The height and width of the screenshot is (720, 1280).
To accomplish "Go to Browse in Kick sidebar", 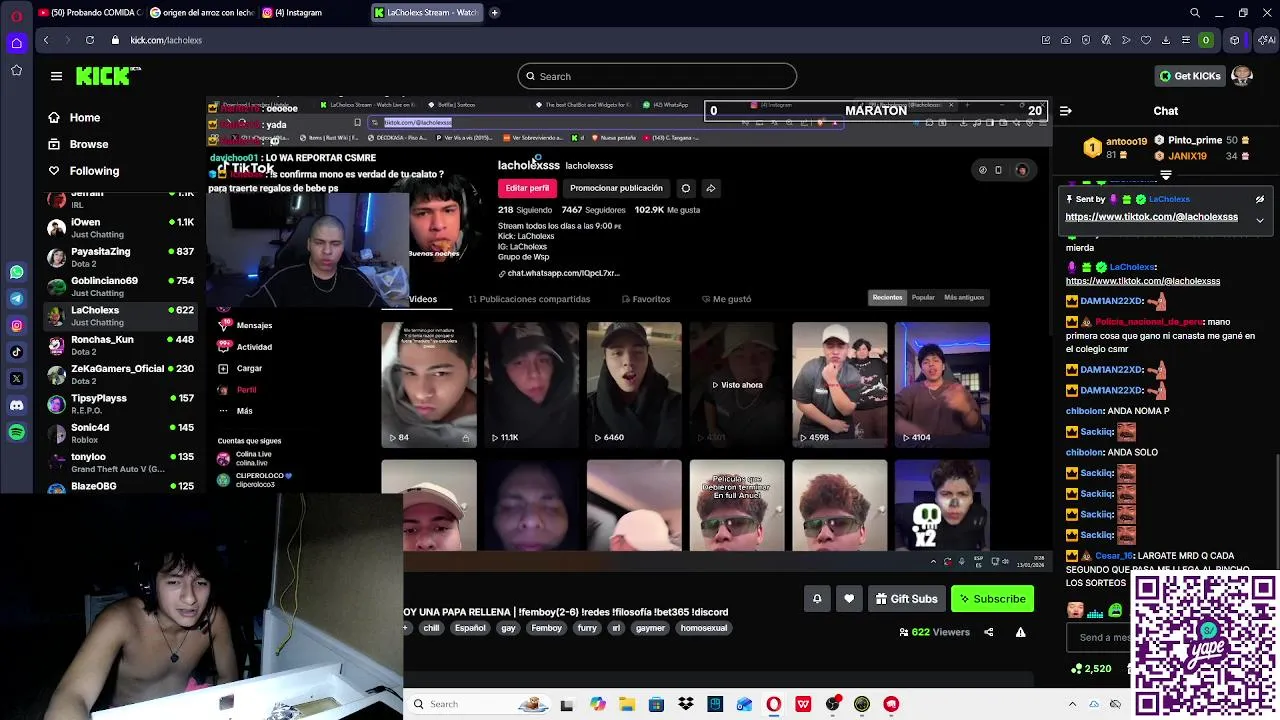I will tap(79, 144).
